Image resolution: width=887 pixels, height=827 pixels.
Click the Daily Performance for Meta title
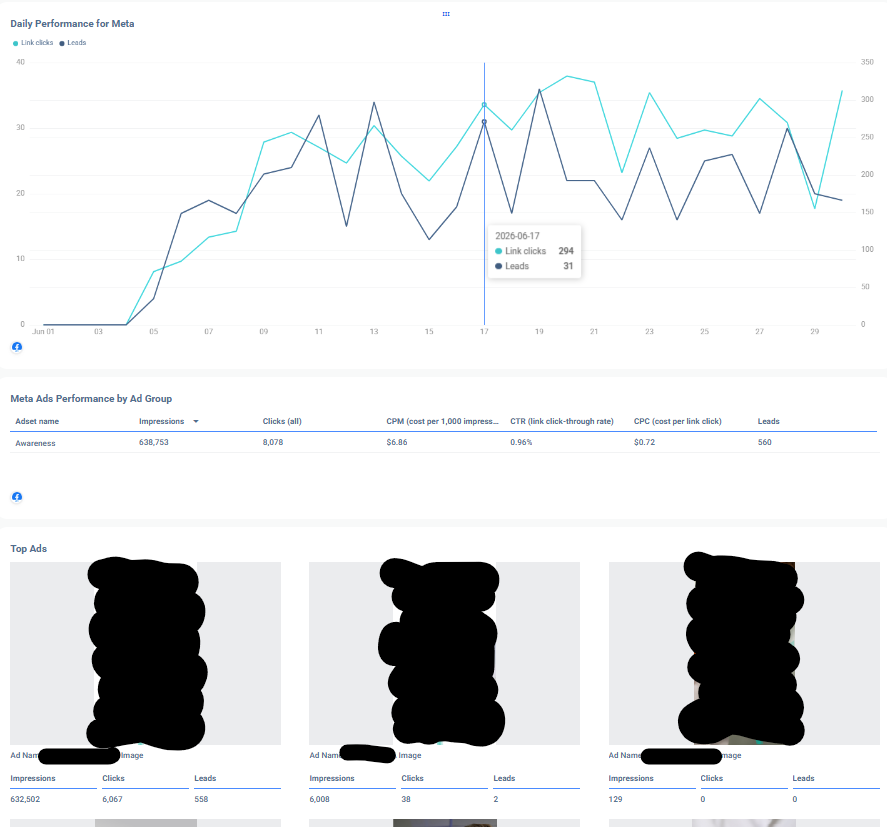(72, 24)
